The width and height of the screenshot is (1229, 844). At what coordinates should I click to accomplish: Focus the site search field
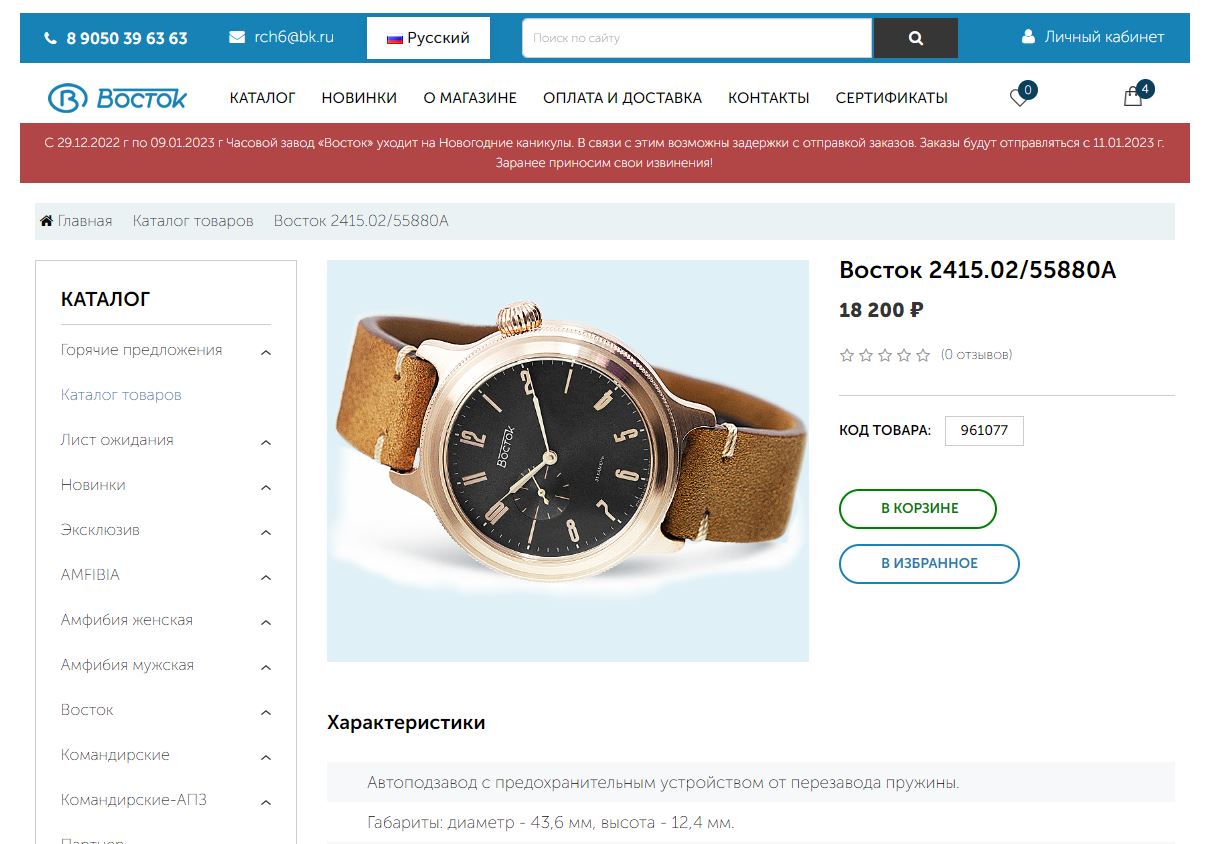click(x=697, y=38)
